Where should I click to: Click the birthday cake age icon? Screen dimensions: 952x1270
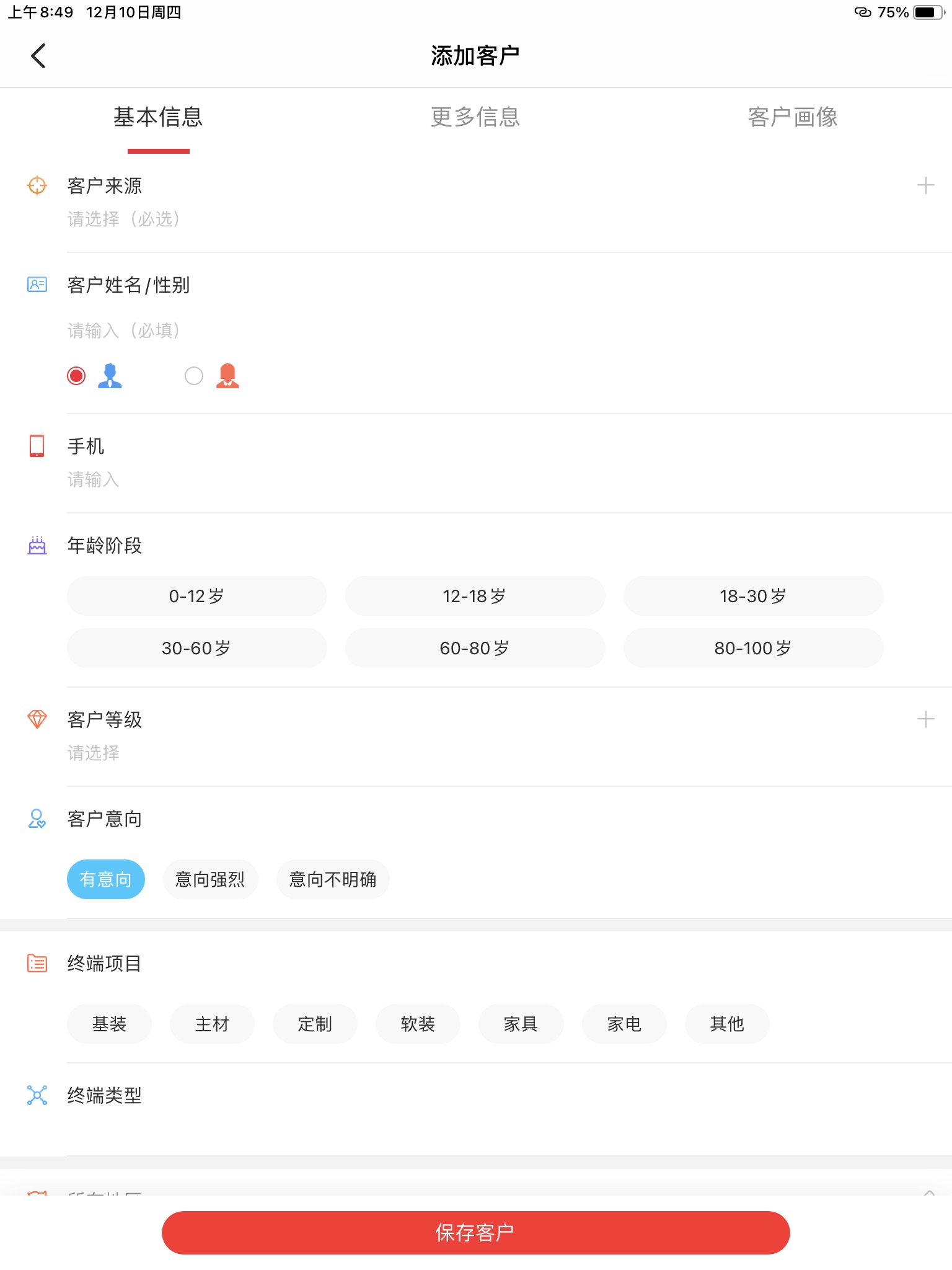[x=37, y=545]
